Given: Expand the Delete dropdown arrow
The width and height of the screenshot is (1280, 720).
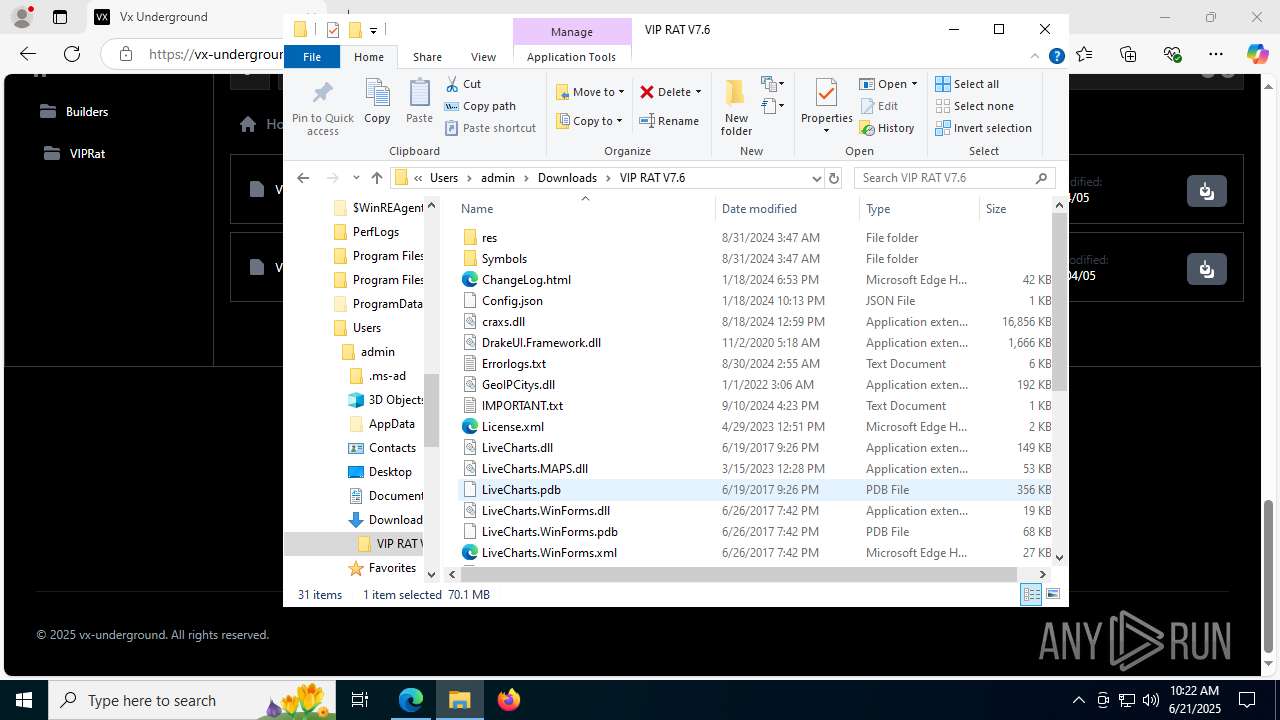Looking at the screenshot, I should point(698,92).
